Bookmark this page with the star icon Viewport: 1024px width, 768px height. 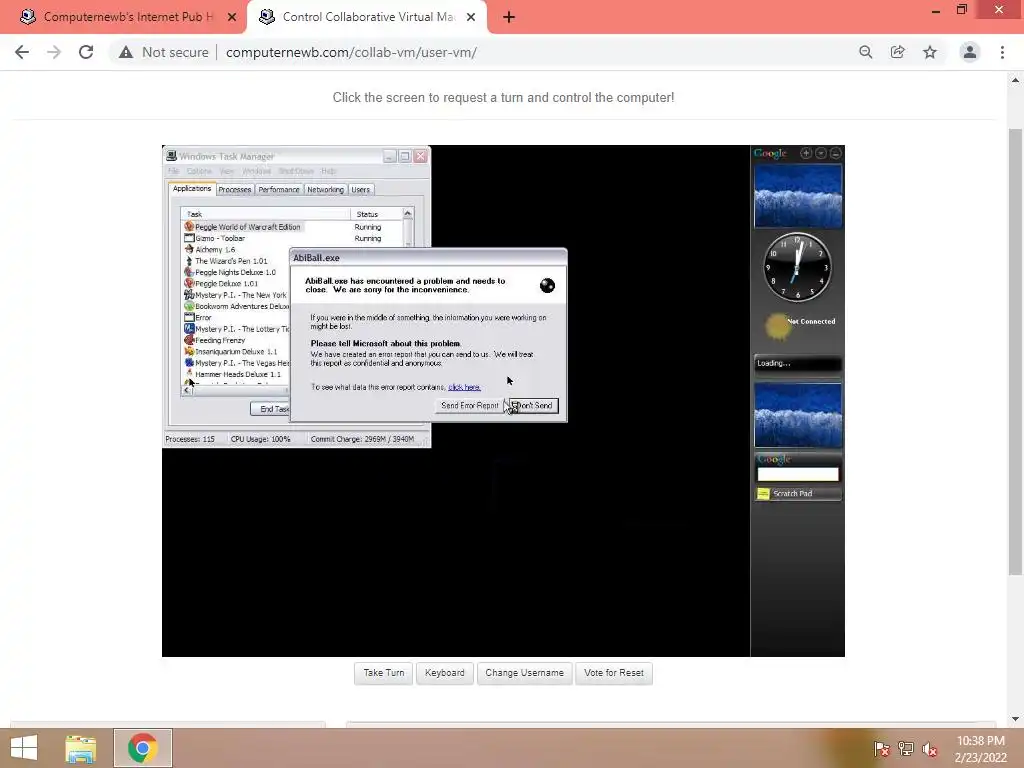930,52
